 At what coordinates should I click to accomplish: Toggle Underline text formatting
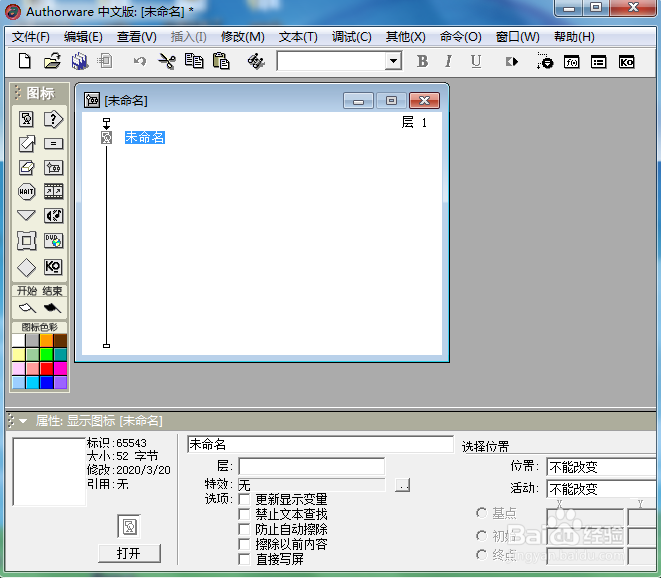tap(476, 62)
